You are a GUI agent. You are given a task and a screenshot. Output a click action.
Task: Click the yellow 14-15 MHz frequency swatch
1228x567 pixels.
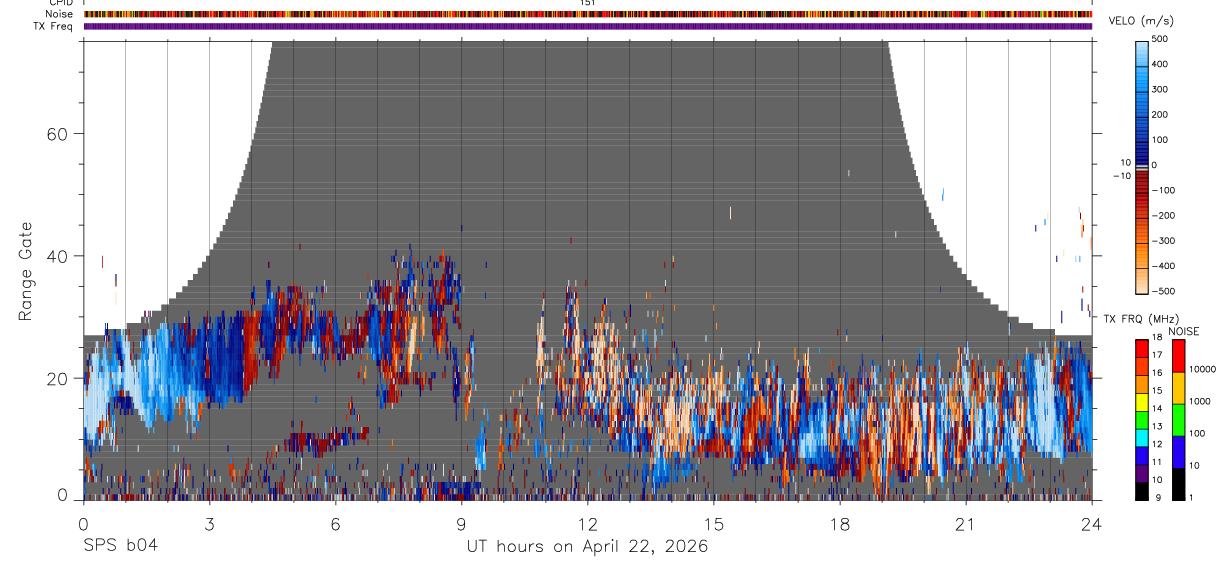tap(1141, 401)
